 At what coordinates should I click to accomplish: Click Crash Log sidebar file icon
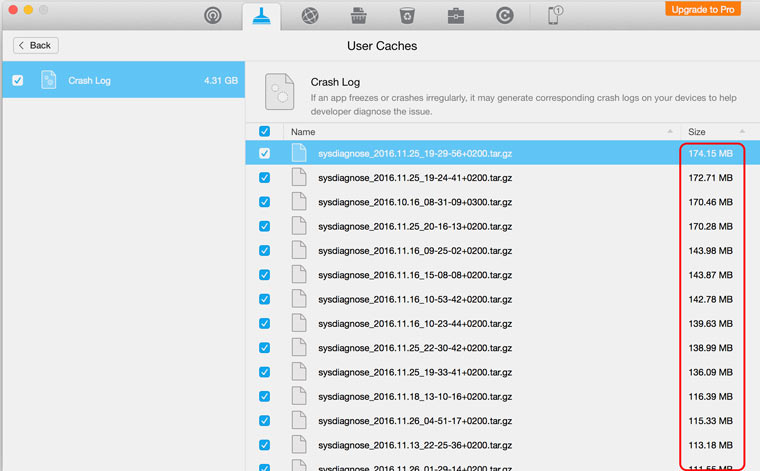click(x=48, y=80)
